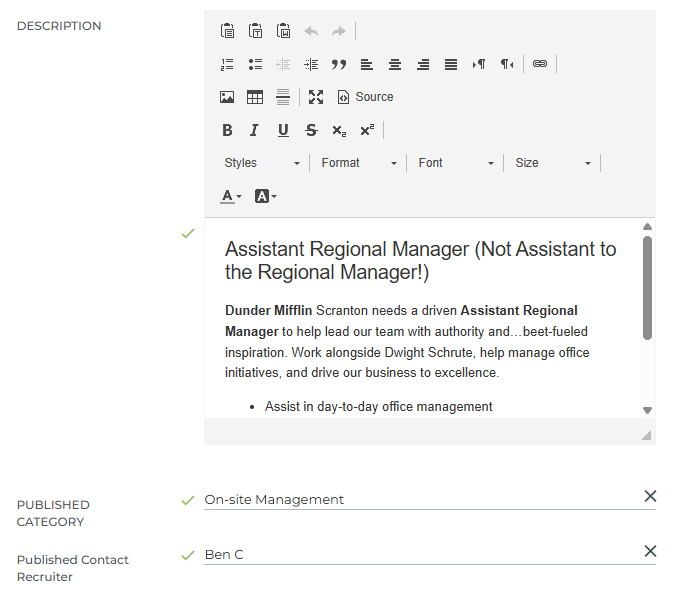This screenshot has height=600, width=674.
Task: Insert a link using the link icon
Action: click(540, 64)
